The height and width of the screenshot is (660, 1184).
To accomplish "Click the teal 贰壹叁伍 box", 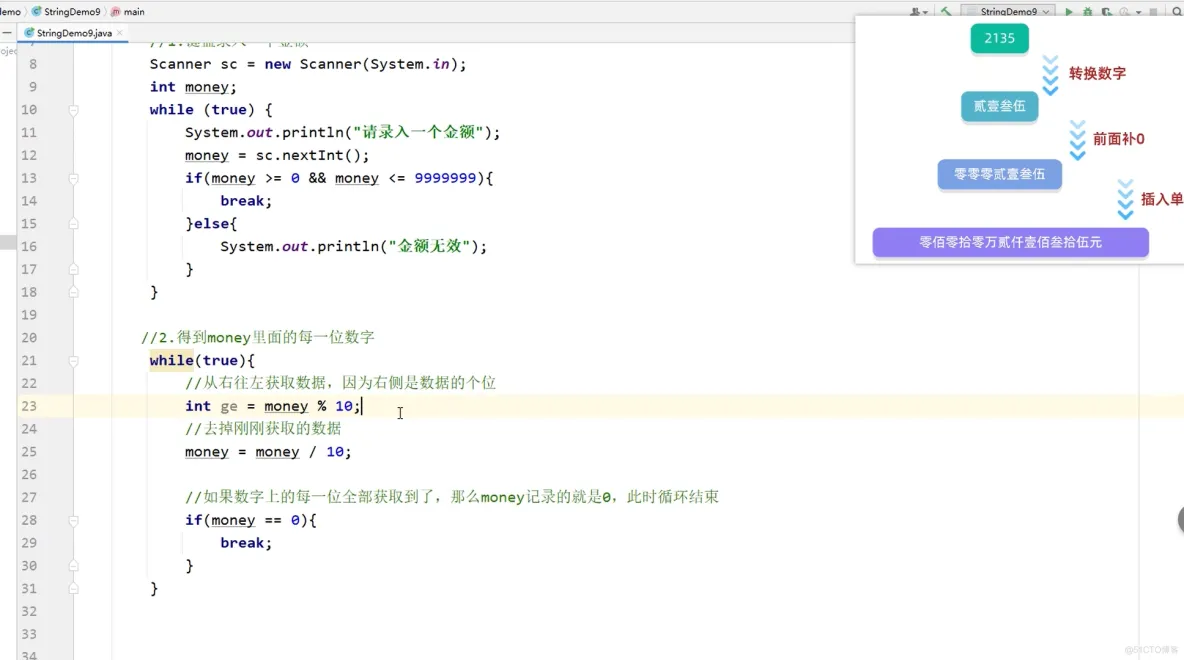I will (x=999, y=106).
